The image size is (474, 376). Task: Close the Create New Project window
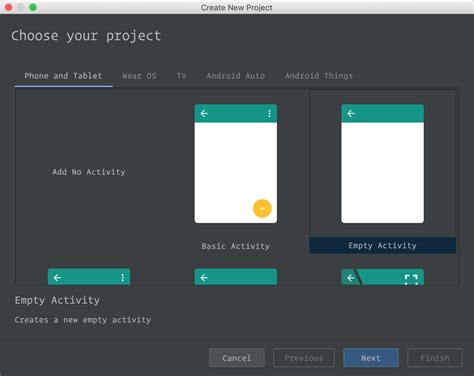click(x=8, y=7)
